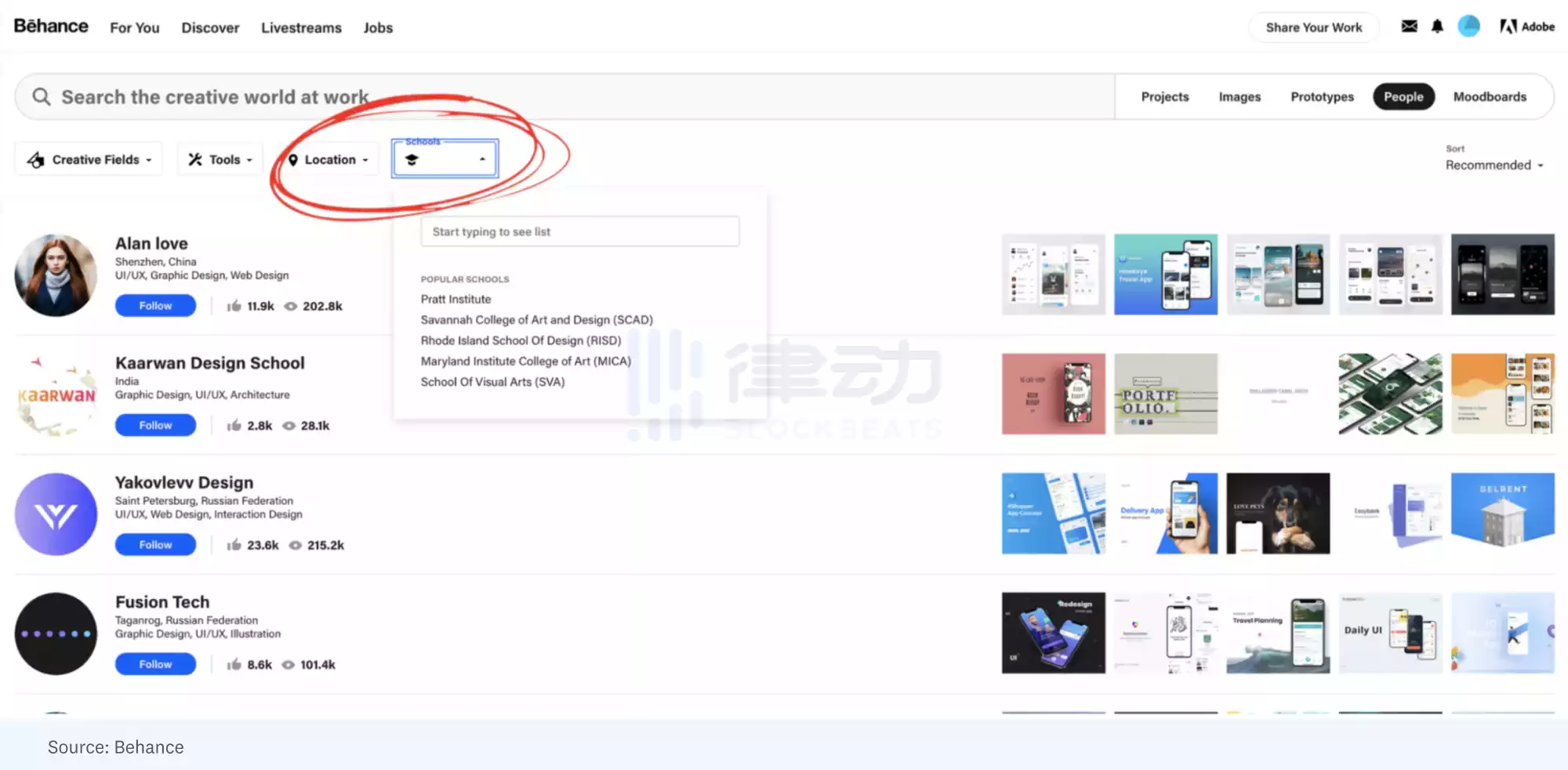Click the Behance logo

pyautogui.click(x=51, y=27)
